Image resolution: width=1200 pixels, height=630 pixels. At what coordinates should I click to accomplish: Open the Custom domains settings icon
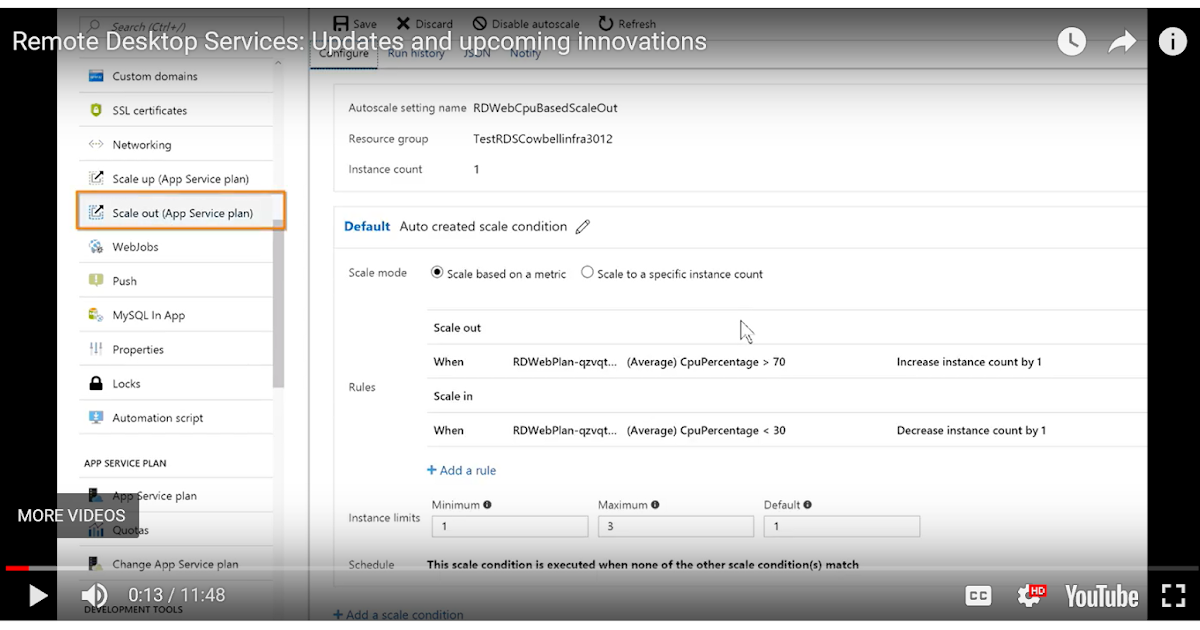pyautogui.click(x=96, y=76)
